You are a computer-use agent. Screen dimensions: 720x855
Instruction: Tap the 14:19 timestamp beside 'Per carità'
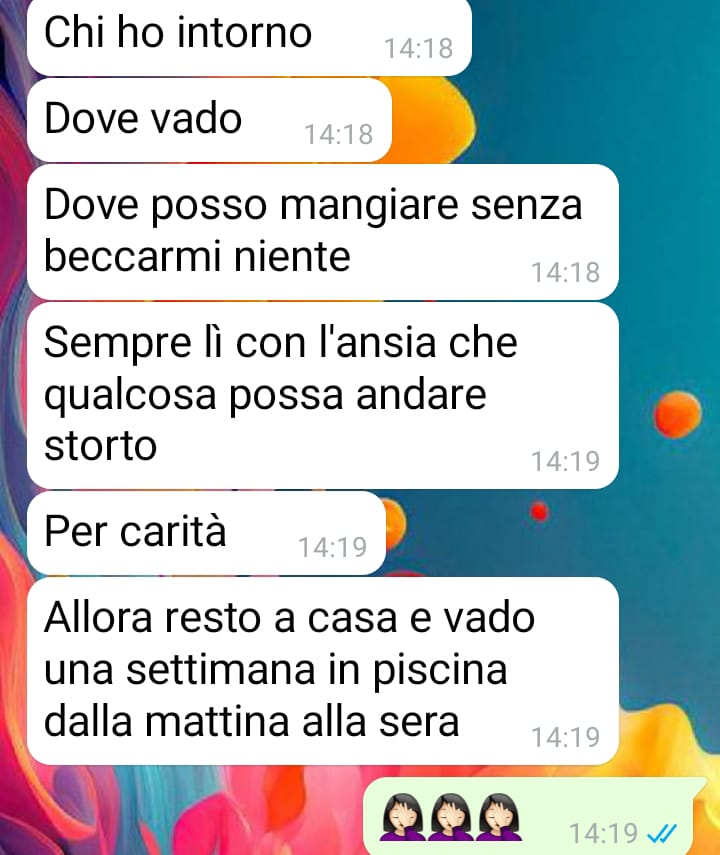pos(333,547)
